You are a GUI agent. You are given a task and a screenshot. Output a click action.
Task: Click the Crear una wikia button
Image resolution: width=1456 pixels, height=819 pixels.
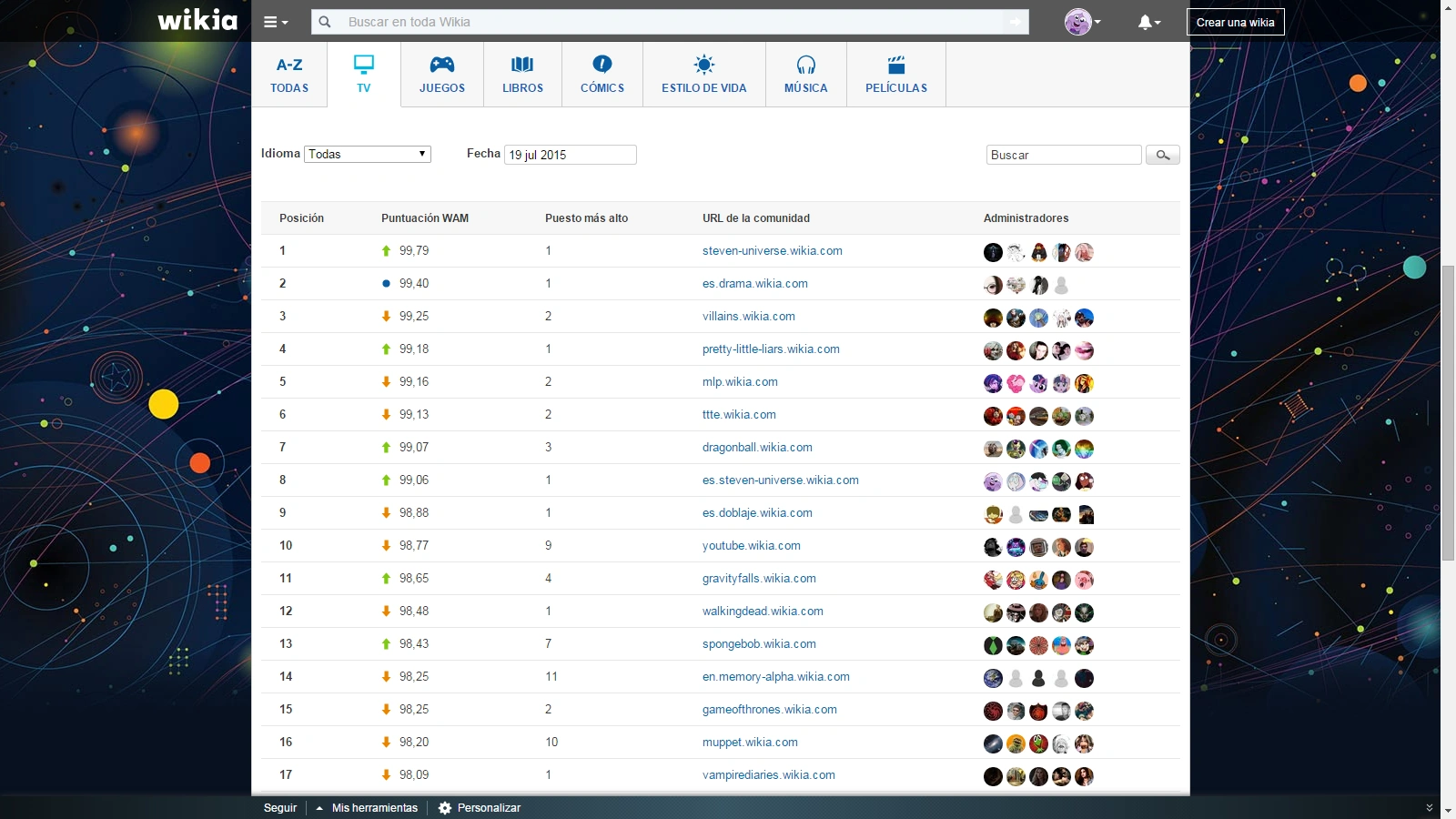pyautogui.click(x=1235, y=22)
